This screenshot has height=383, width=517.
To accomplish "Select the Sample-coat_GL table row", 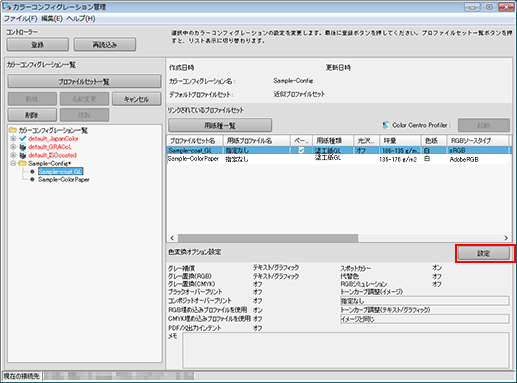I will pyautogui.click(x=338, y=150).
